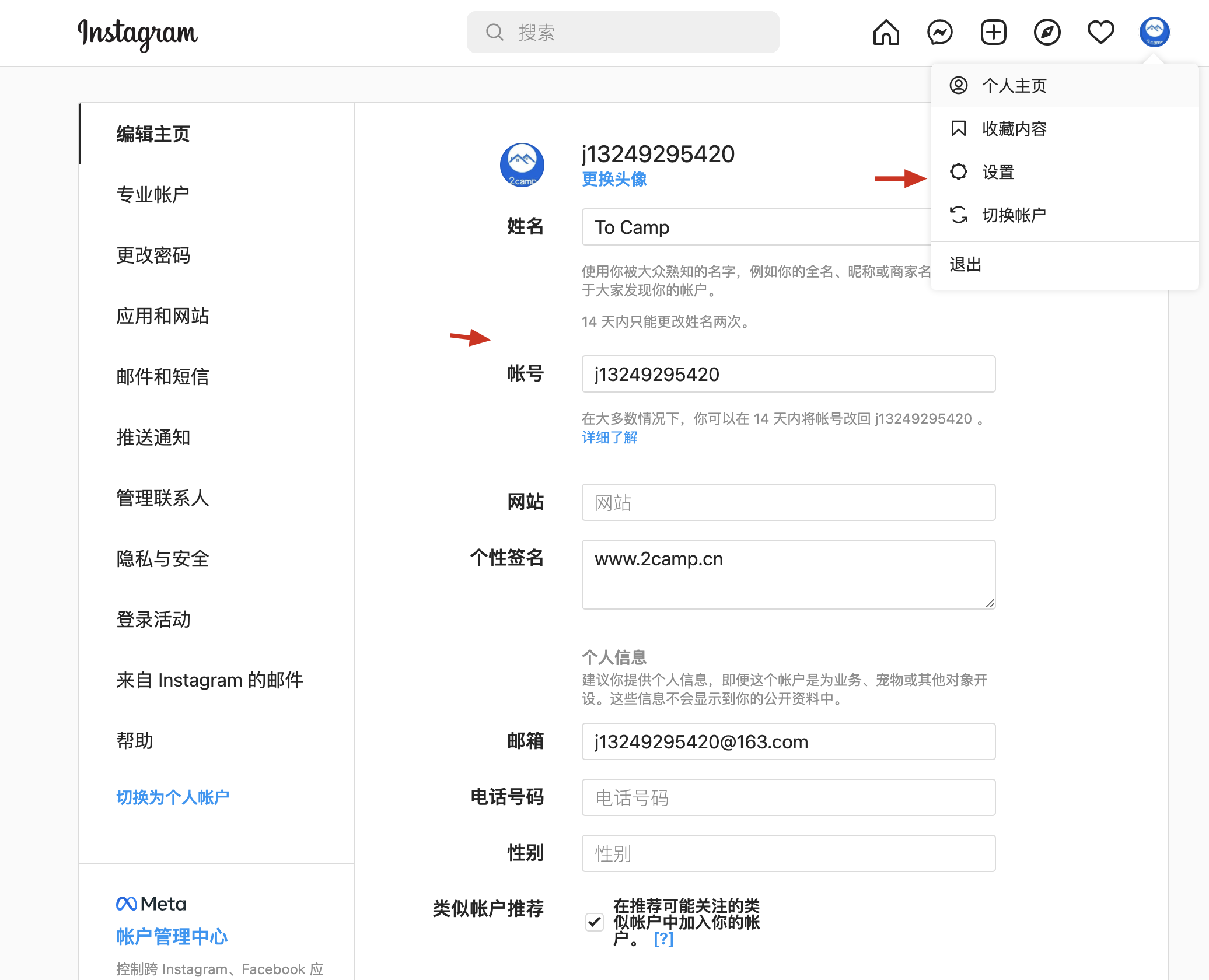Image resolution: width=1209 pixels, height=980 pixels.
Task: Uncheck the similar account suggestions checkbox
Action: pyautogui.click(x=594, y=922)
